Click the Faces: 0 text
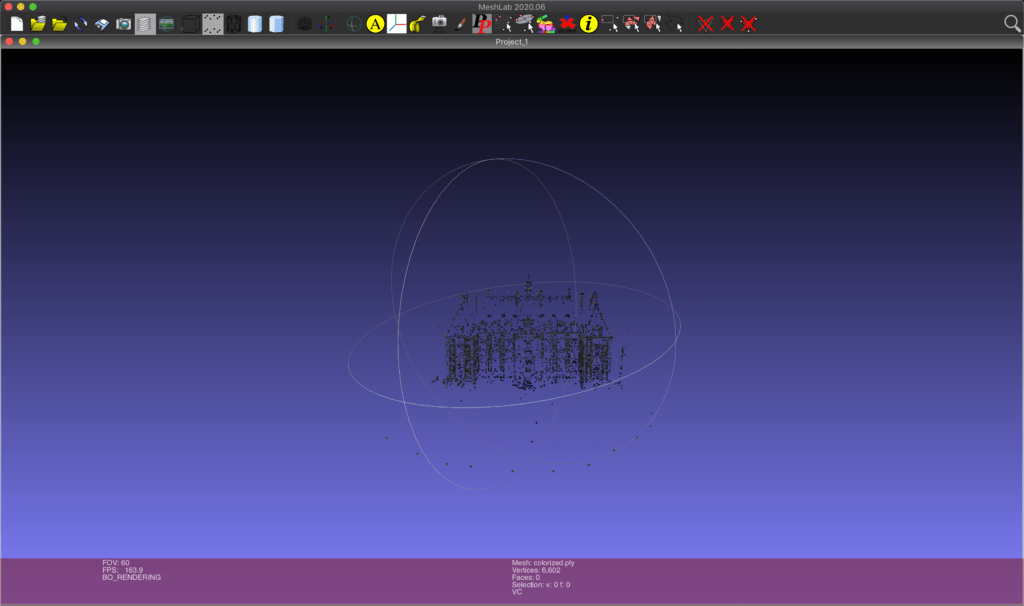 coord(526,577)
